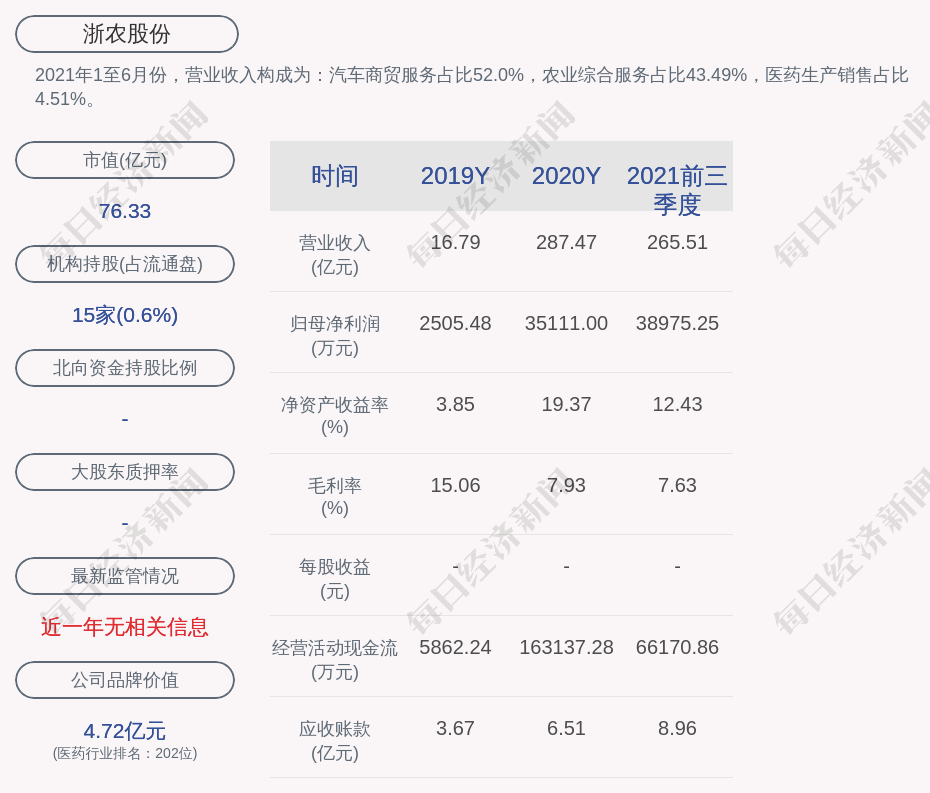Image resolution: width=930 pixels, height=793 pixels.
Task: Select ROE value 19.37
Action: (x=566, y=405)
